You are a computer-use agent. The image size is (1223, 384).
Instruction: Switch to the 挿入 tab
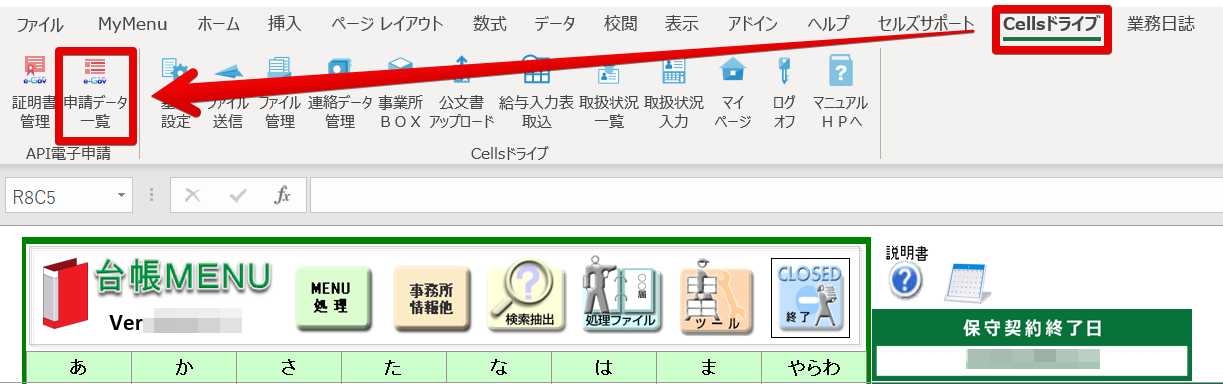[x=285, y=24]
